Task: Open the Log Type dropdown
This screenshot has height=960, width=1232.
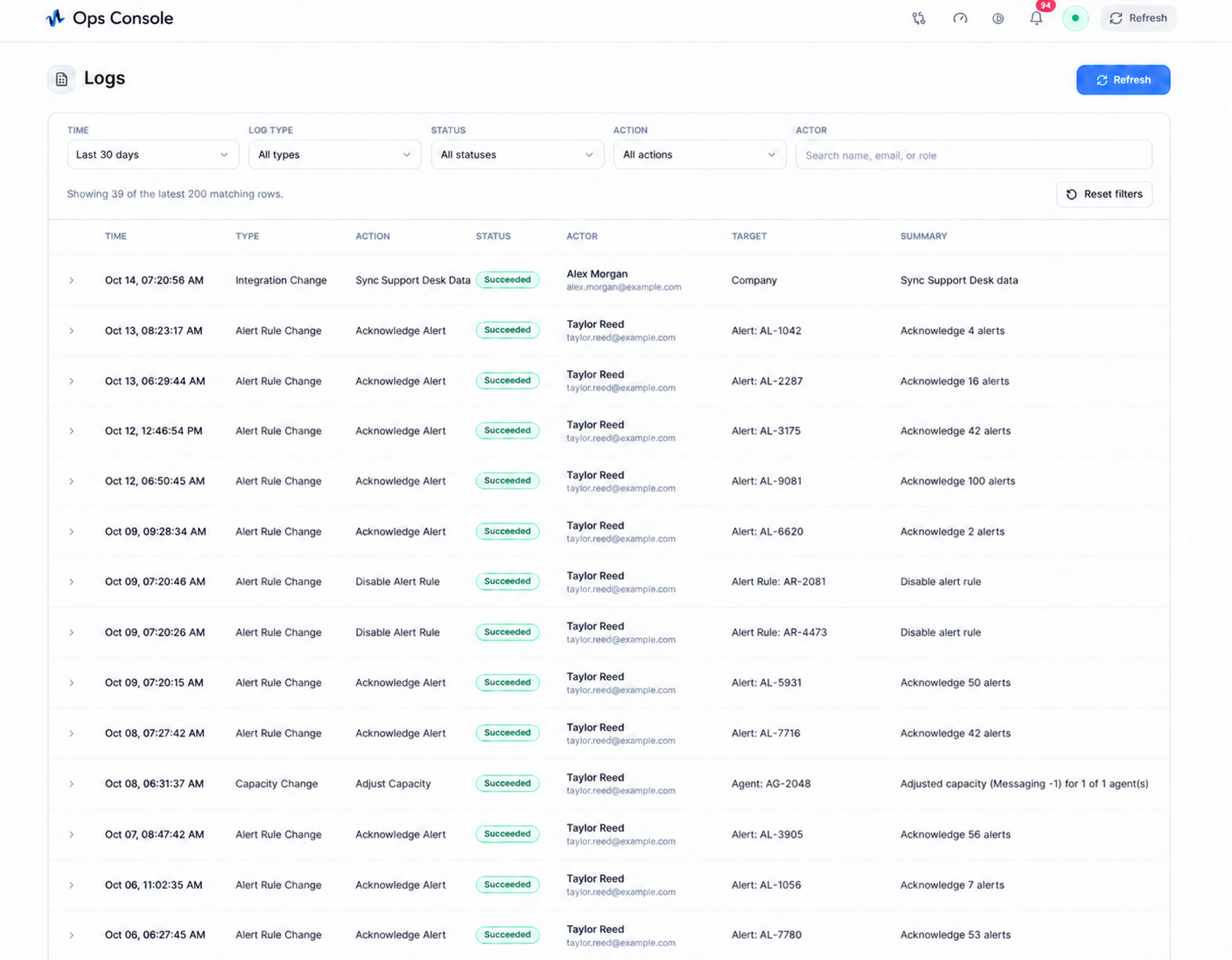Action: pyautogui.click(x=335, y=155)
